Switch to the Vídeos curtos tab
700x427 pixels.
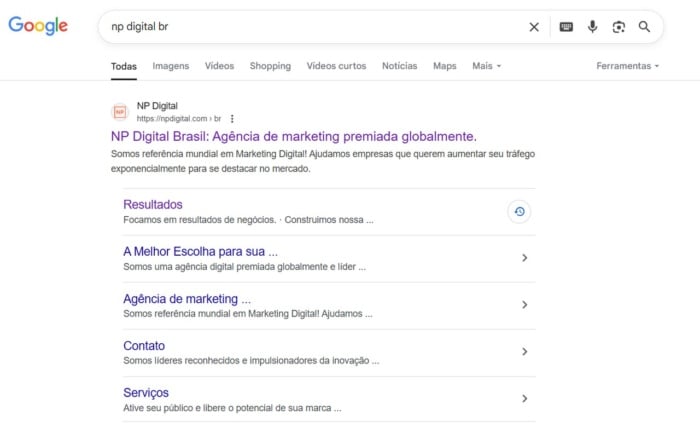(336, 66)
